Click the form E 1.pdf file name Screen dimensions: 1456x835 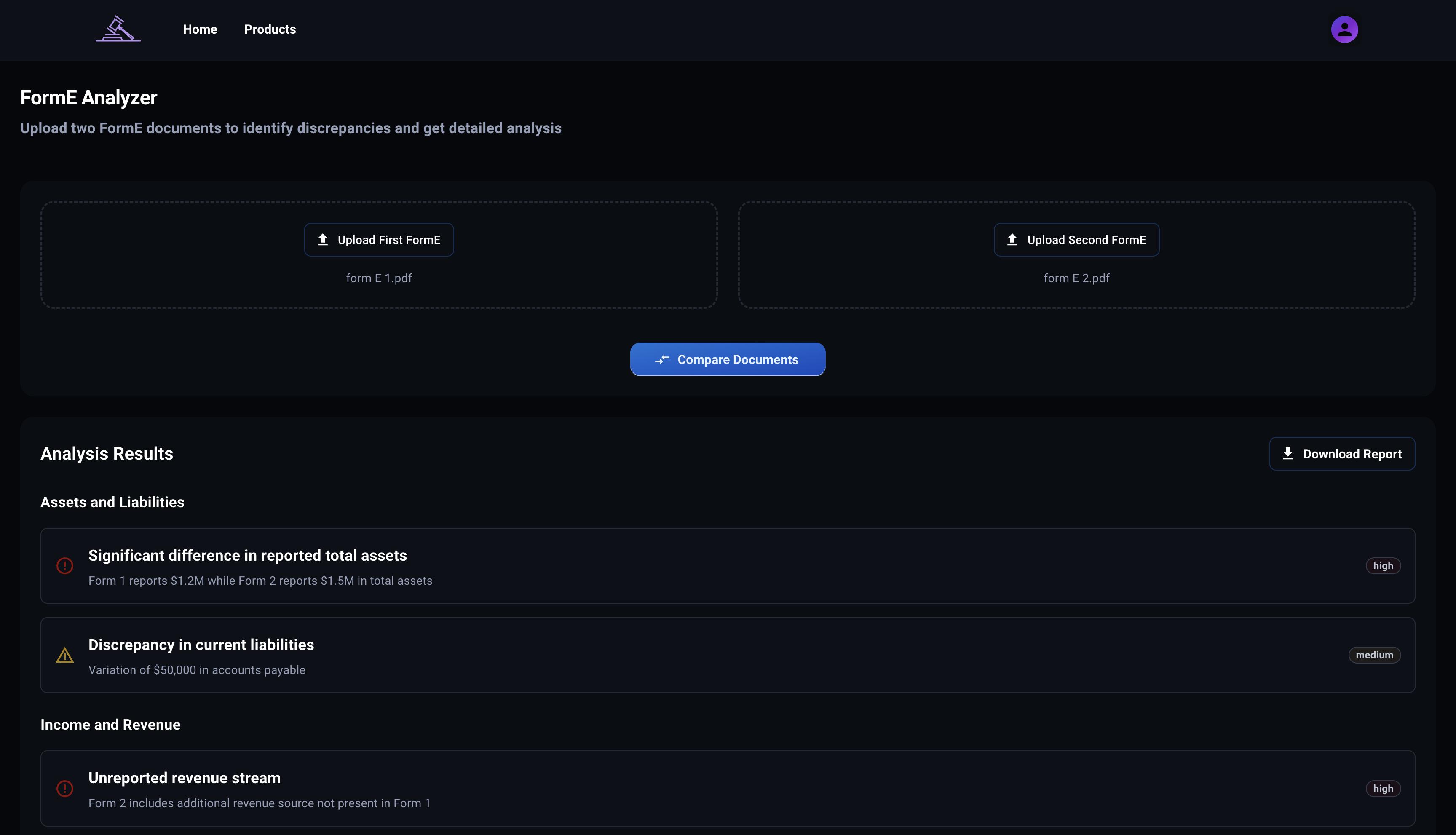coord(378,278)
